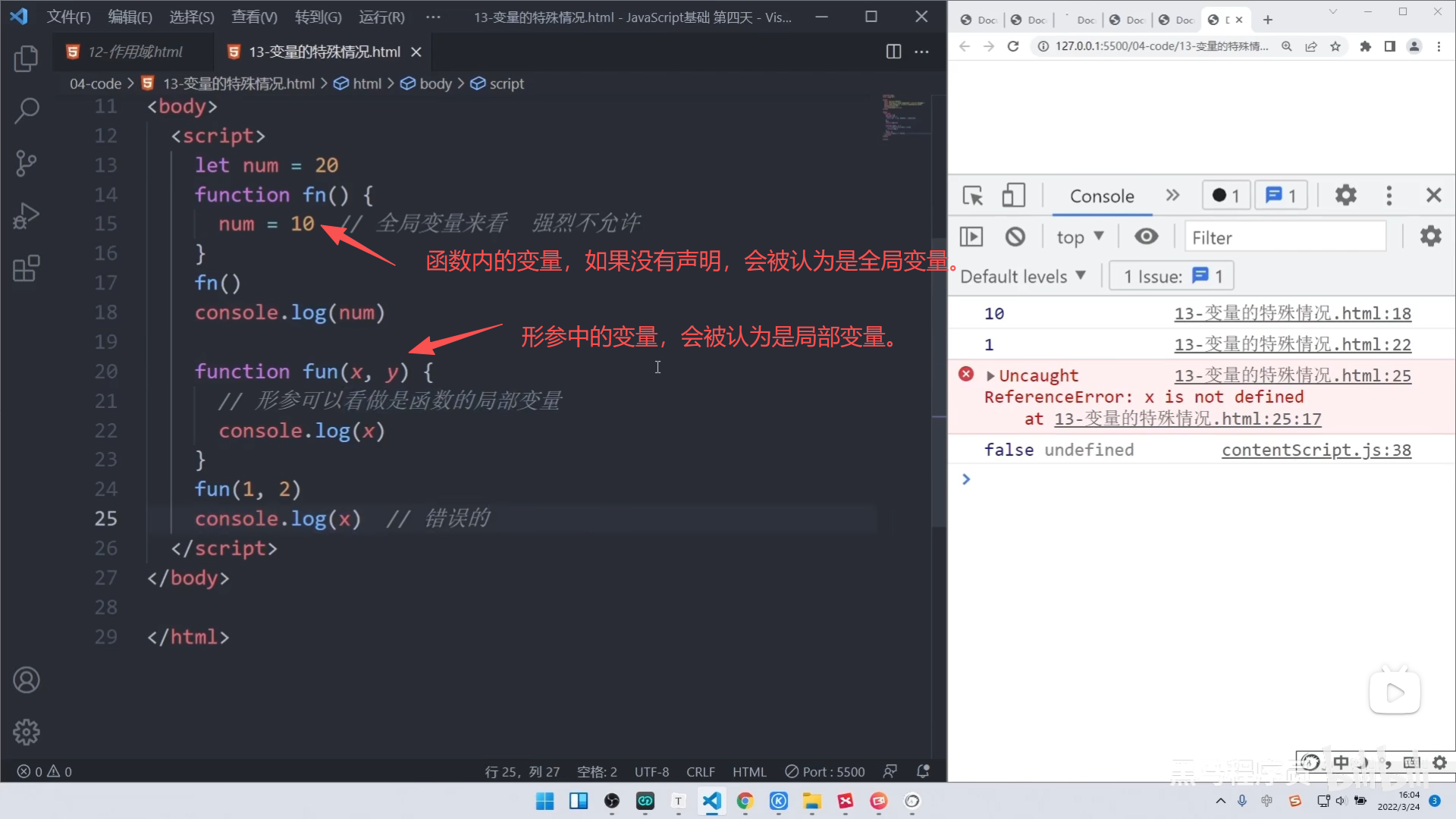Image resolution: width=1456 pixels, height=819 pixels.
Task: Switch to the 12-作用域.html tab
Action: pos(133,52)
